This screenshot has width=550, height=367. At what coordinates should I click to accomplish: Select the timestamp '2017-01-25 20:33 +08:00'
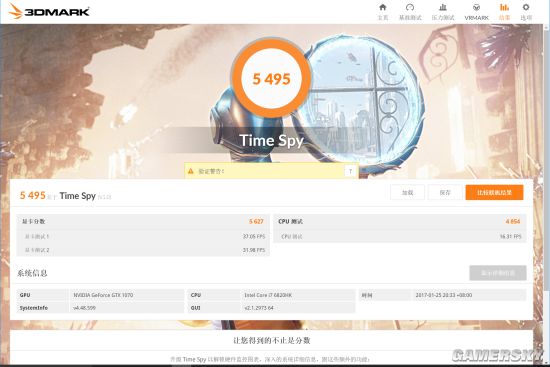[x=444, y=295]
